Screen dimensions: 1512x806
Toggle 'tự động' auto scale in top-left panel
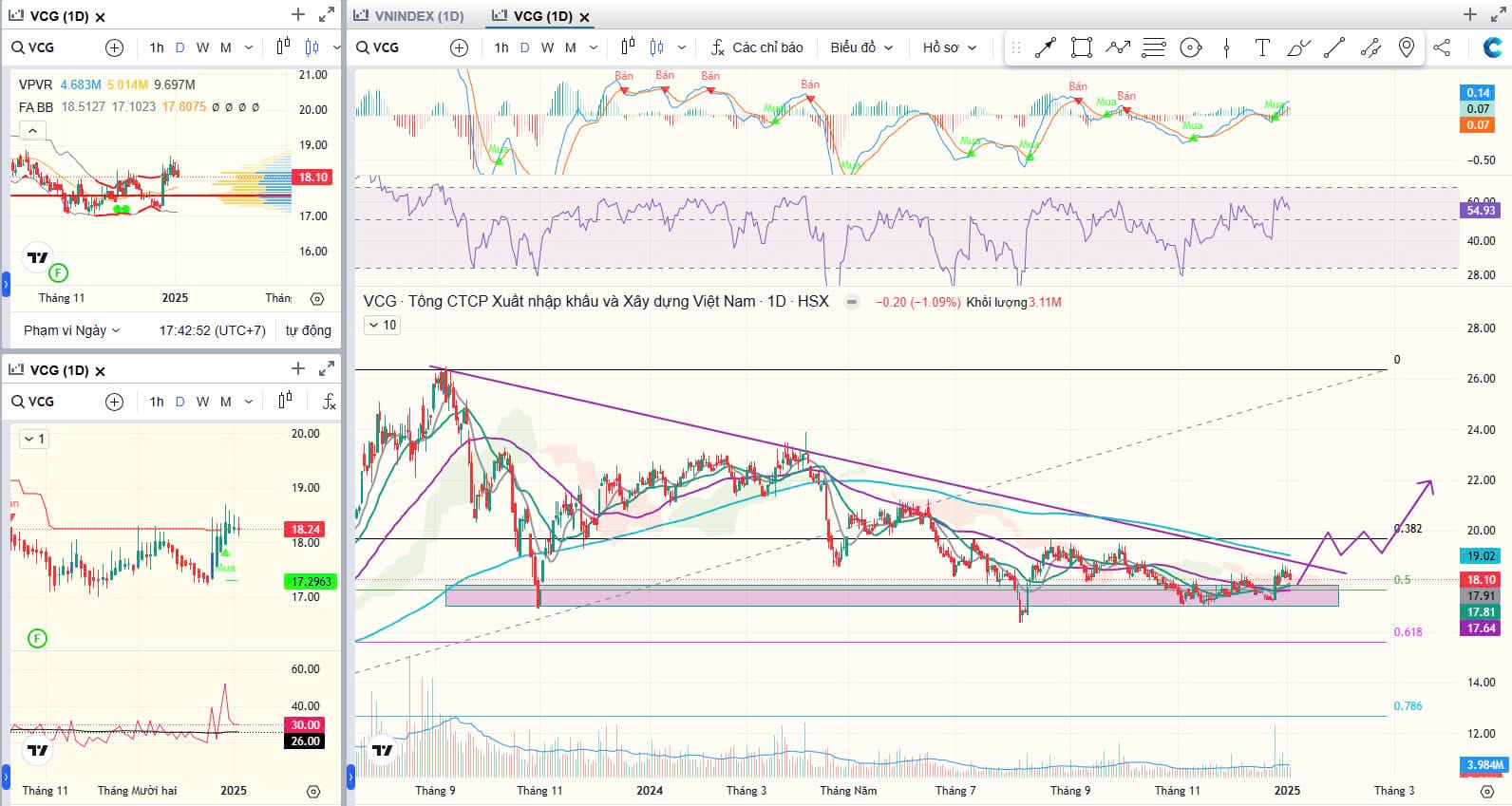pyautogui.click(x=308, y=330)
